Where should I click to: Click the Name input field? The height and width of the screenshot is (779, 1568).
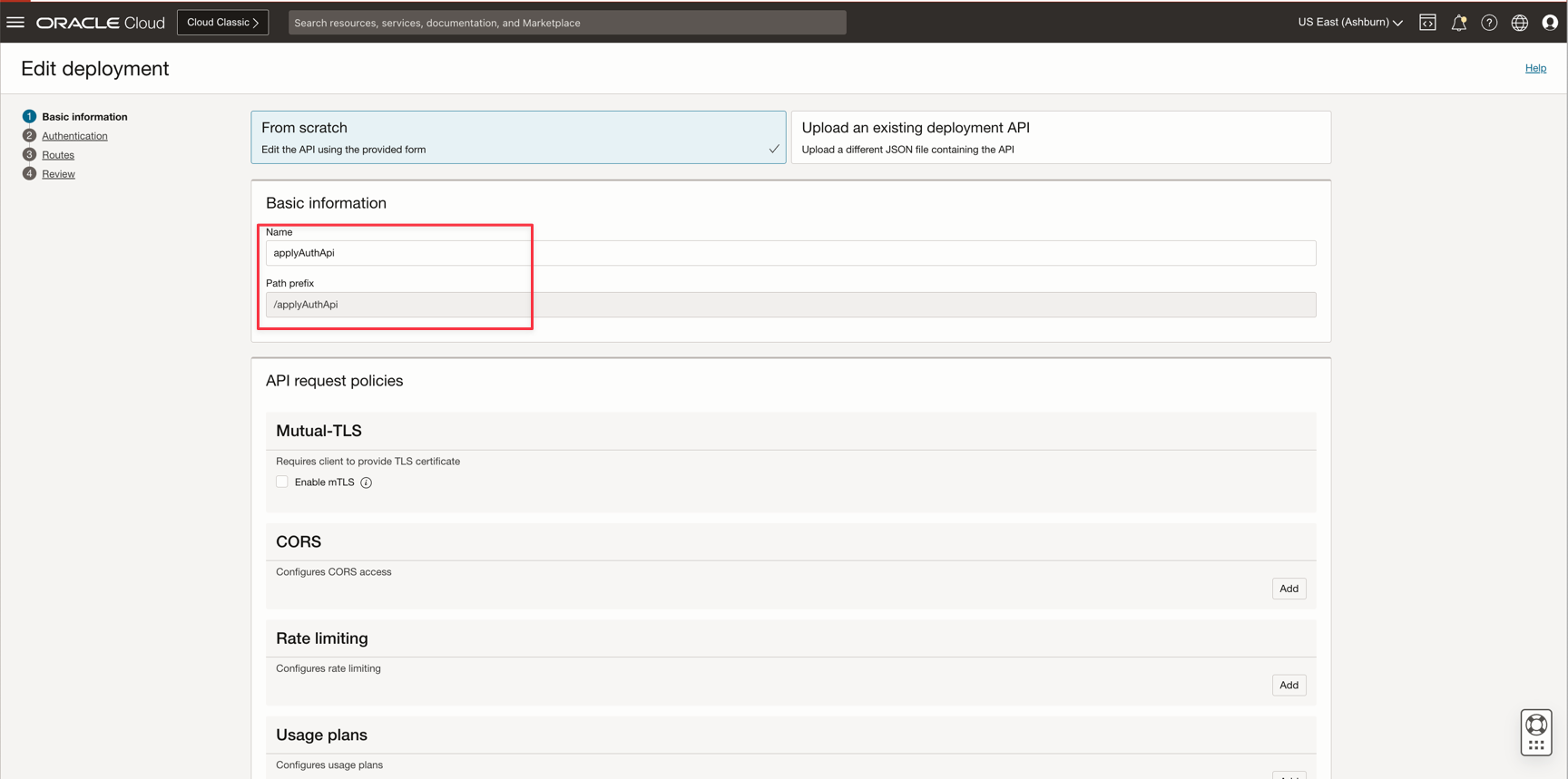pyautogui.click(x=789, y=253)
